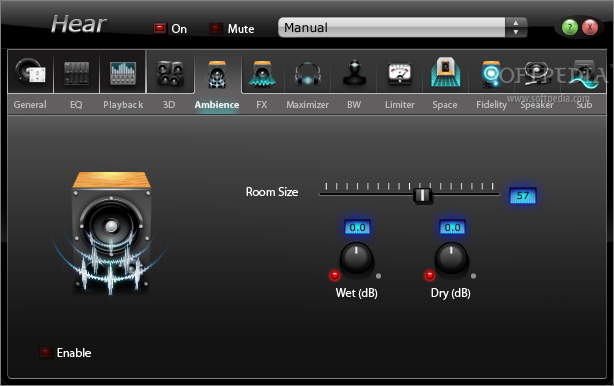
Task: Switch to the Limiter tab label
Action: pos(399,105)
